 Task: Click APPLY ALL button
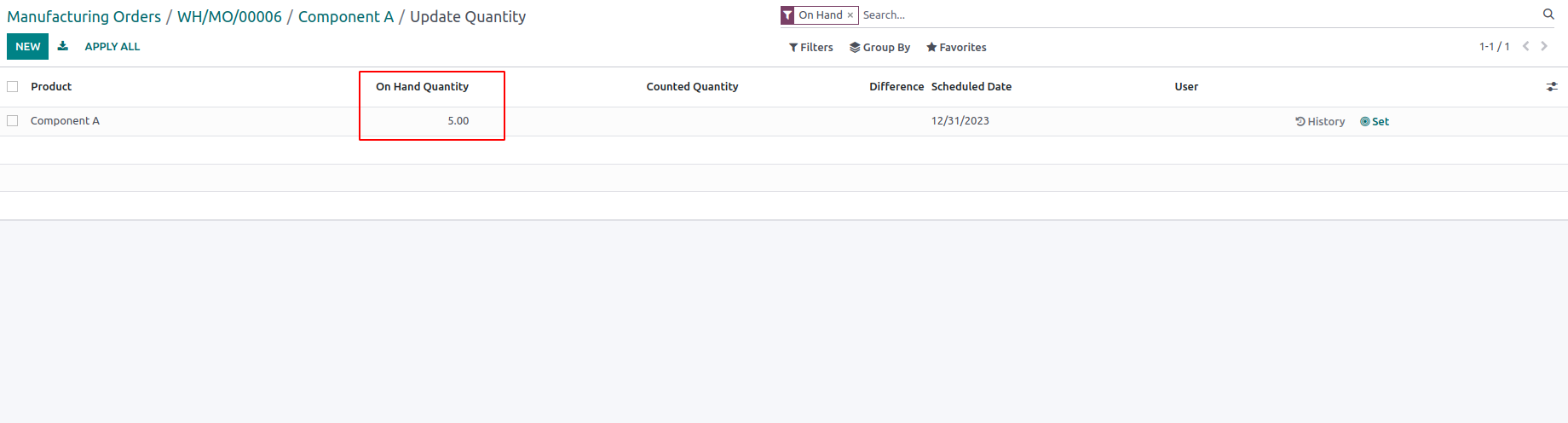112,47
